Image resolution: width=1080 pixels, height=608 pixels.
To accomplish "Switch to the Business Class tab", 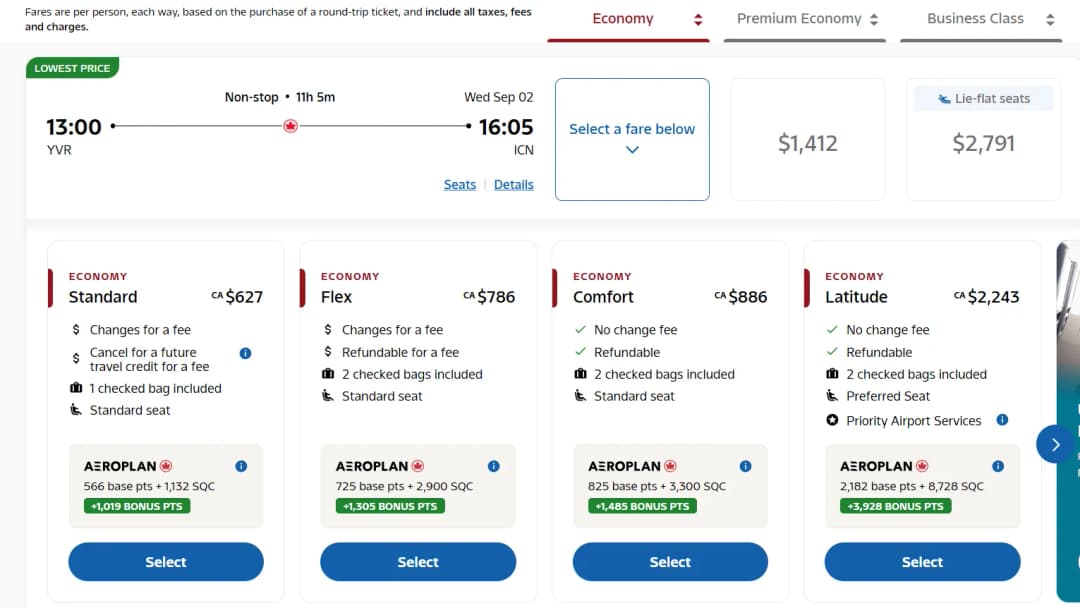I will [x=981, y=21].
